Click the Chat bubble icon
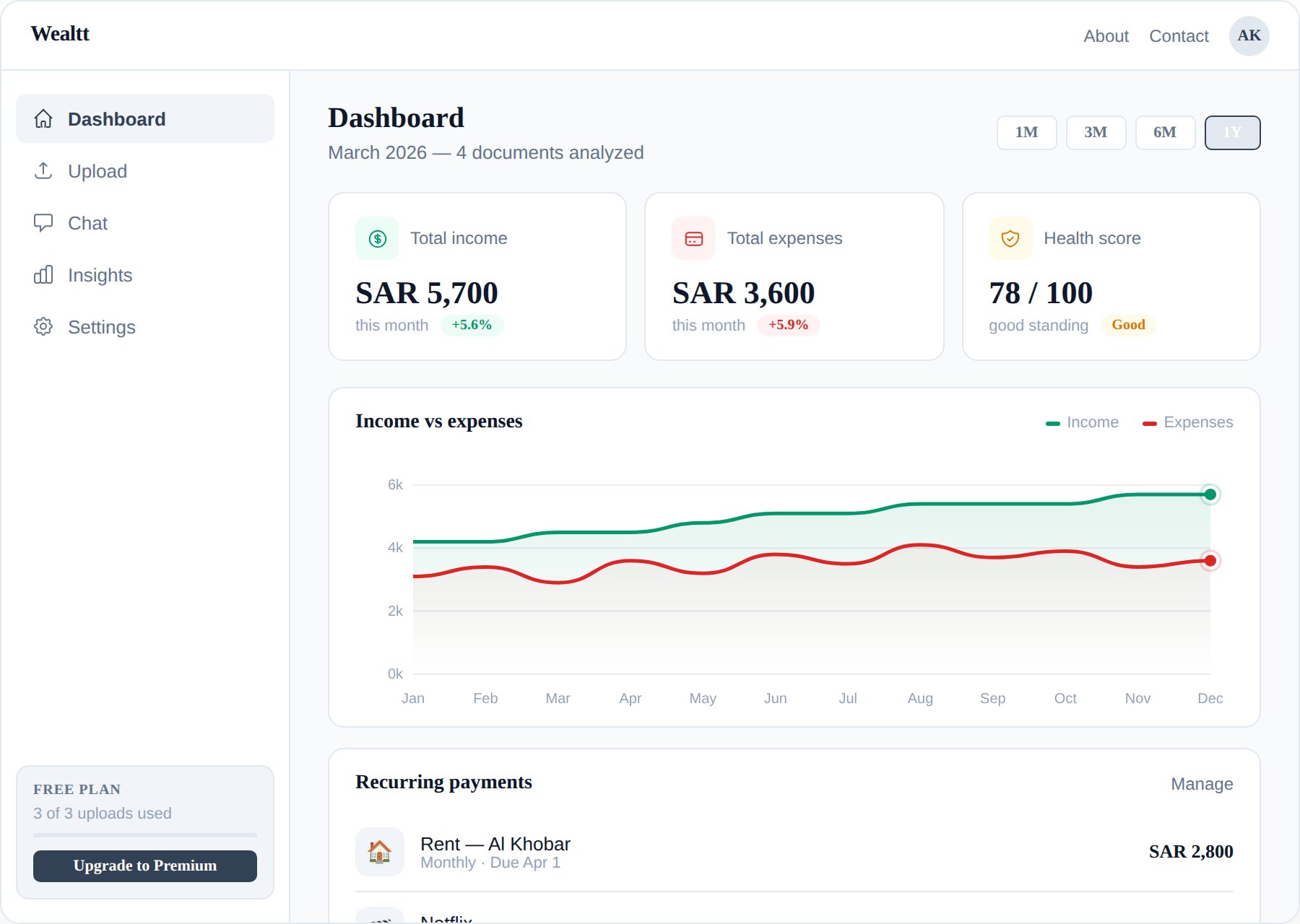The image size is (1300, 924). pos(44,222)
